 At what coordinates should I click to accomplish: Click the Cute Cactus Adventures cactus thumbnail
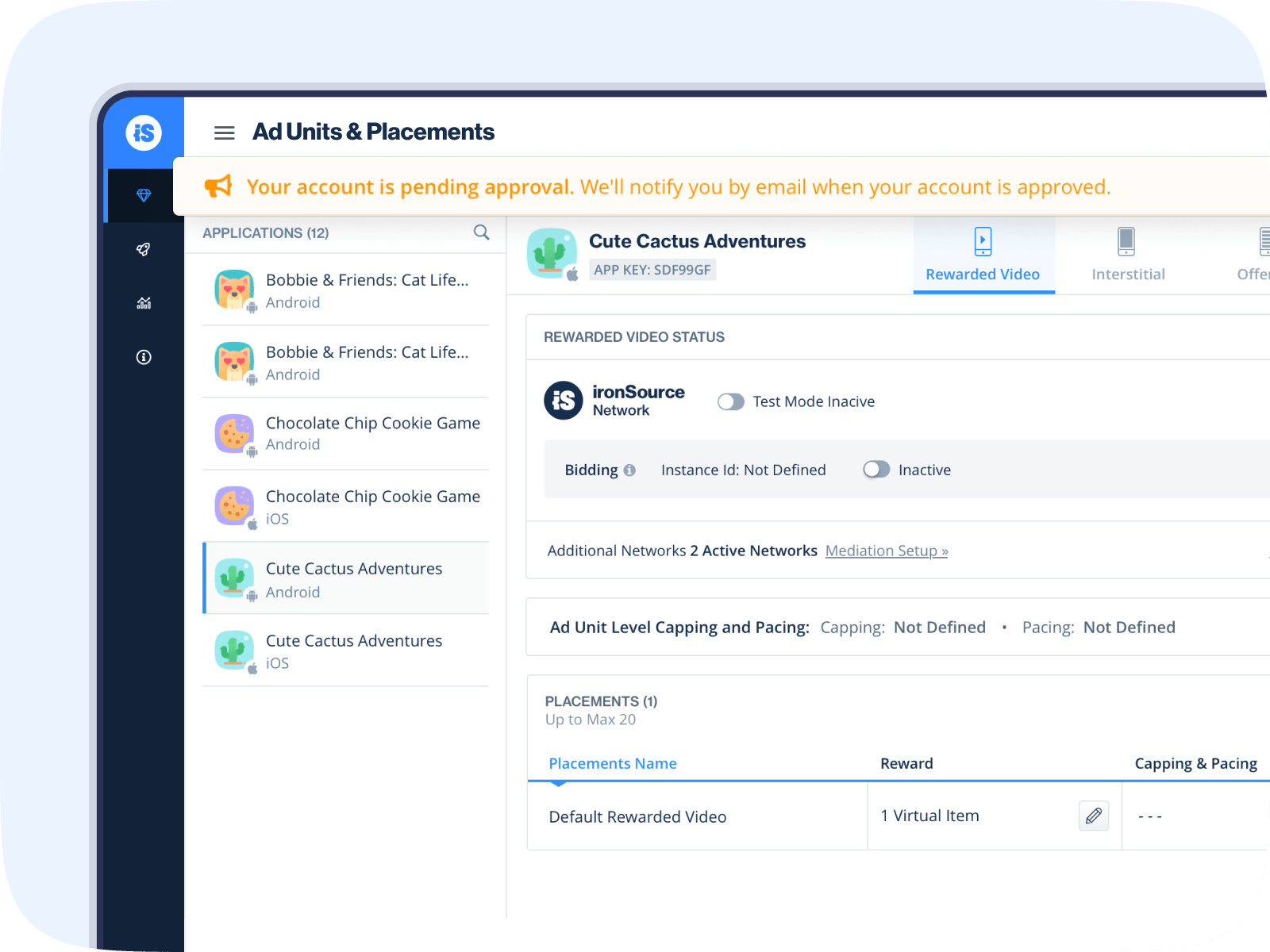[x=552, y=251]
